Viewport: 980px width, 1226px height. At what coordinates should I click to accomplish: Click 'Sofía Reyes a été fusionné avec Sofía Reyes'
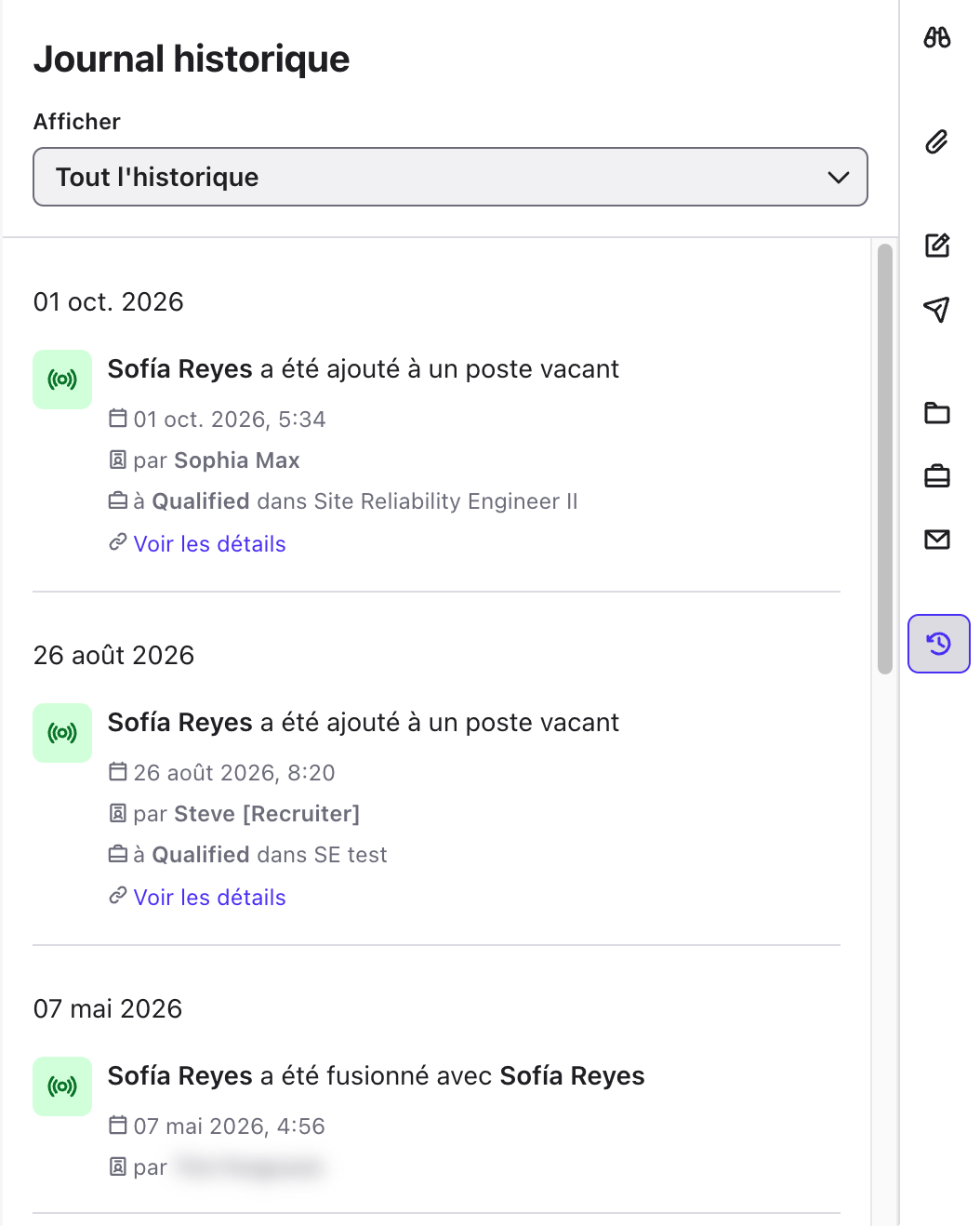(x=376, y=1076)
